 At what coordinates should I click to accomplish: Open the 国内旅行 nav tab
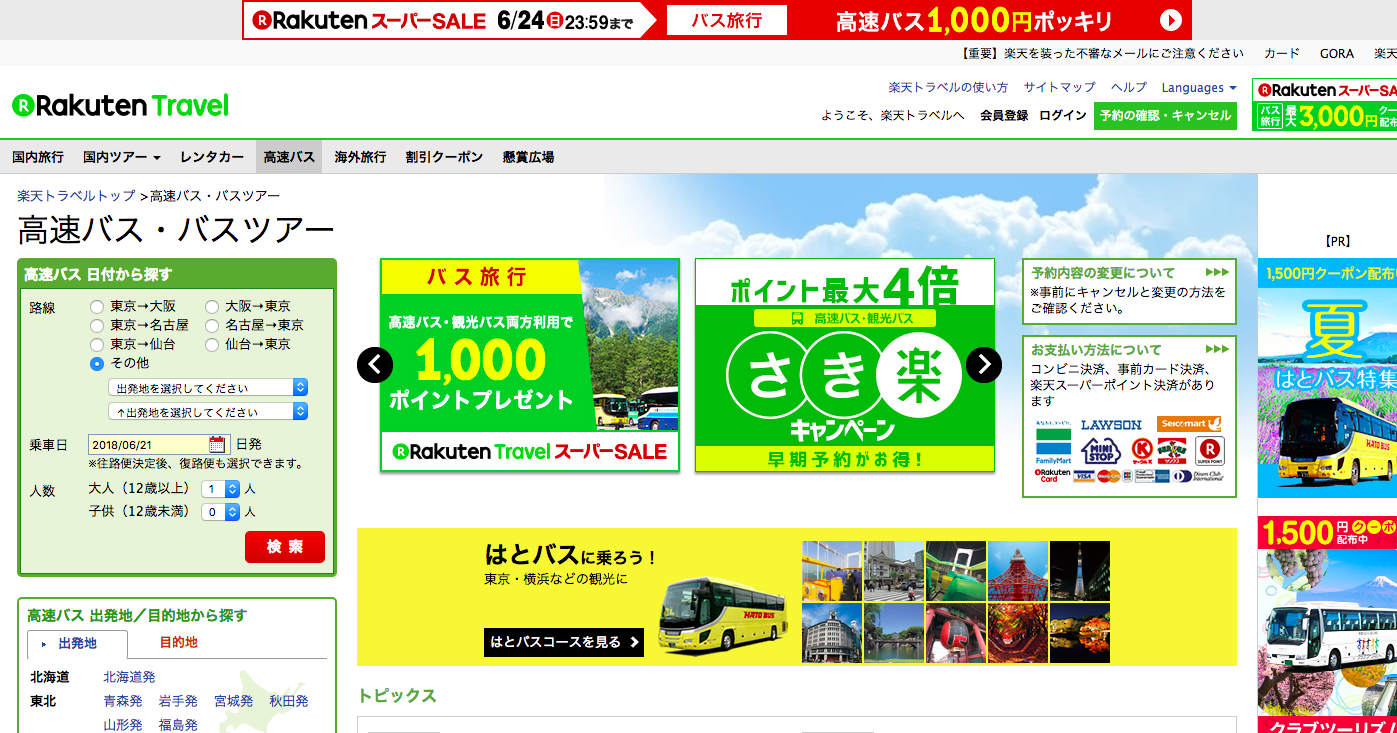click(38, 157)
